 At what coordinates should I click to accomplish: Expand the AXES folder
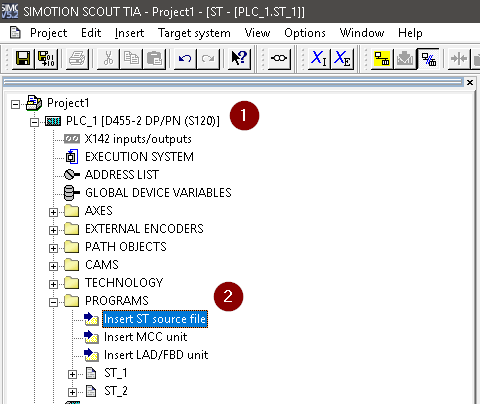pyautogui.click(x=53, y=212)
